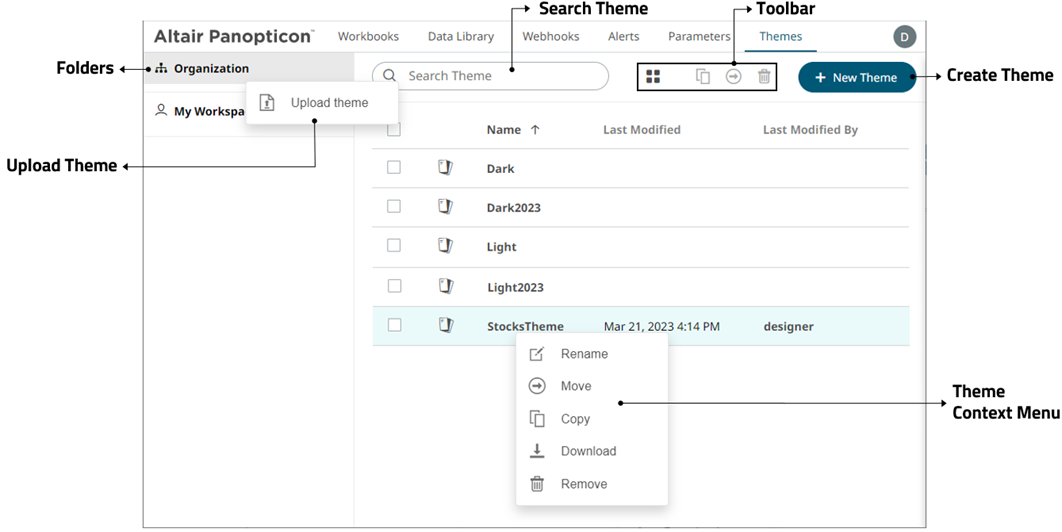Tick the Light theme checkbox
The image size is (1062, 532).
pyautogui.click(x=394, y=246)
